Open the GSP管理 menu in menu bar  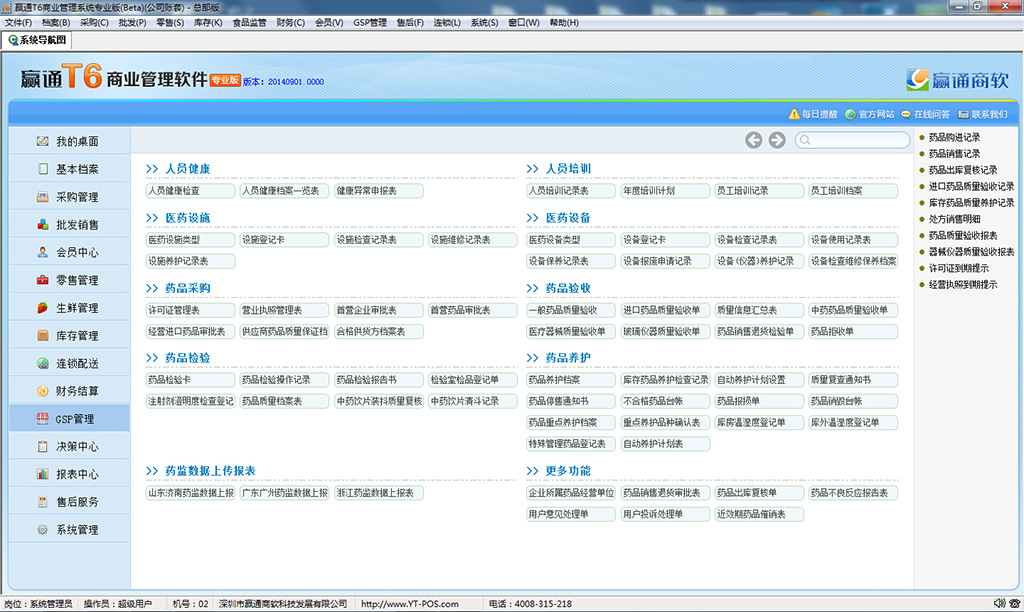pos(369,23)
